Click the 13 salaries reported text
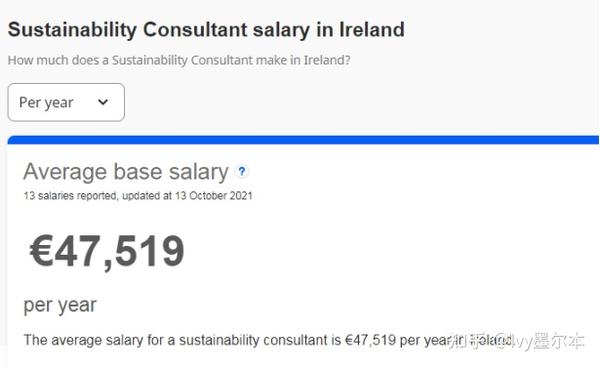Screen dimensions: 600x368 tap(70, 195)
